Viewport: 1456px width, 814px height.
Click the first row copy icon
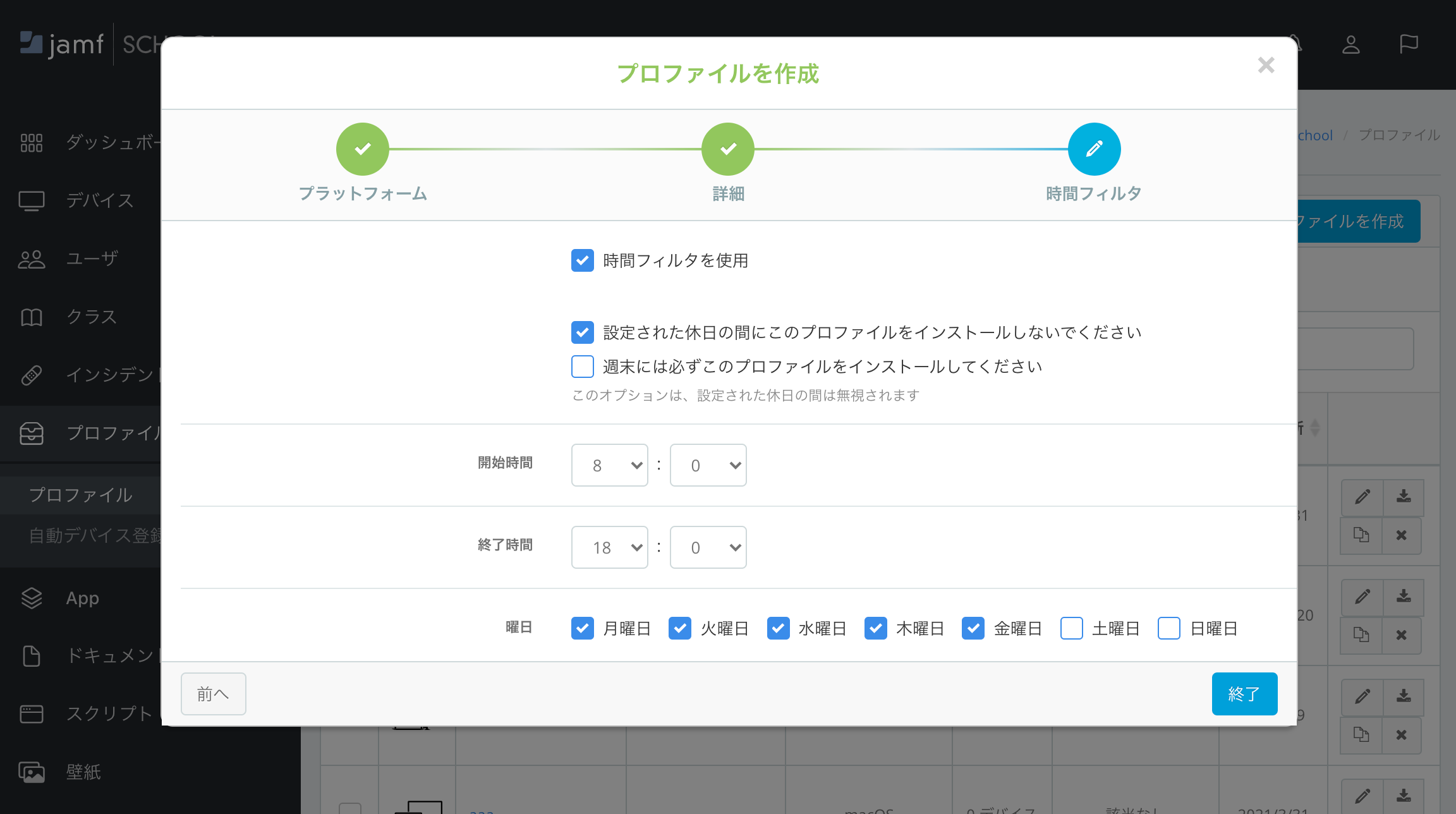[x=1361, y=535]
